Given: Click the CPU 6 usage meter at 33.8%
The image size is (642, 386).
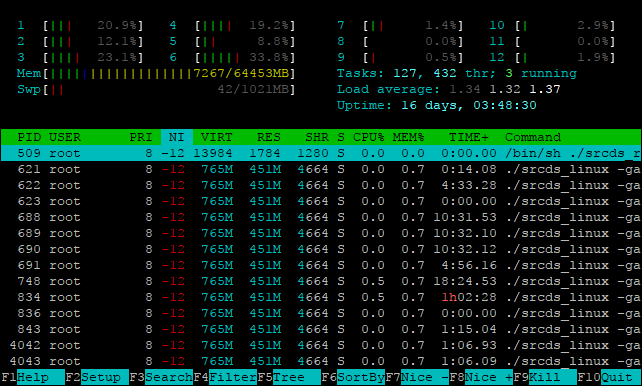Looking at the screenshot, I should (x=232, y=57).
